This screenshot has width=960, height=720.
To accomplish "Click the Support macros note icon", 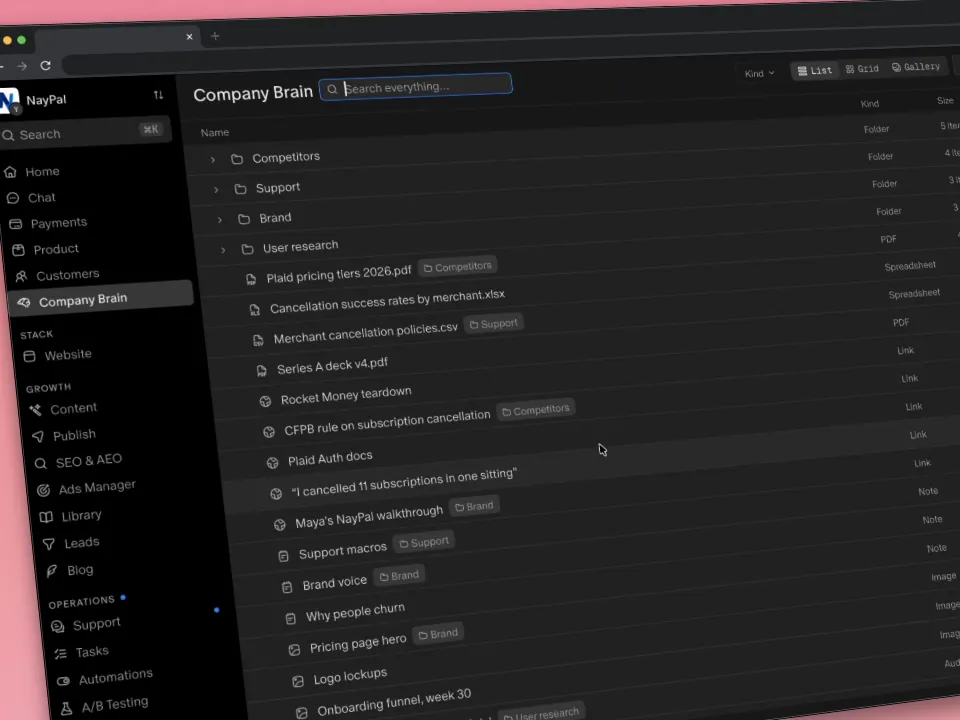I will click(x=283, y=556).
